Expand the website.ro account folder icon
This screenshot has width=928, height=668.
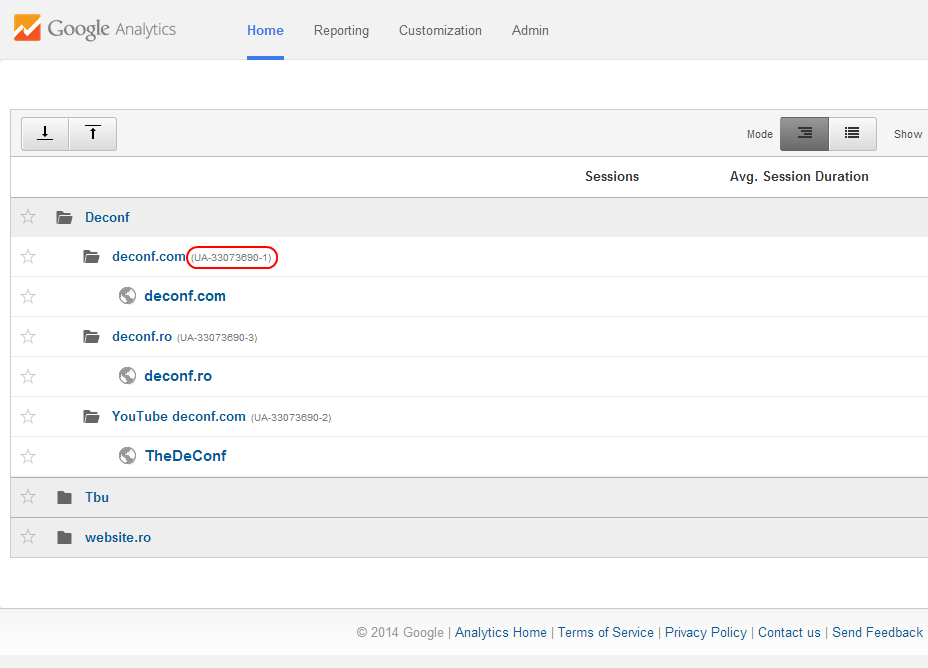point(64,537)
